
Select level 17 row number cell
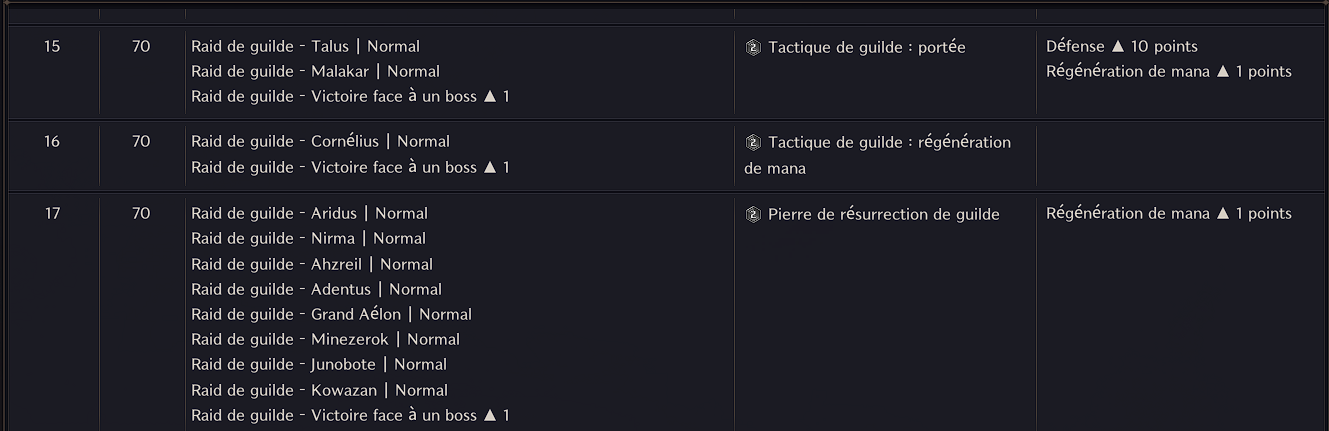tap(52, 213)
